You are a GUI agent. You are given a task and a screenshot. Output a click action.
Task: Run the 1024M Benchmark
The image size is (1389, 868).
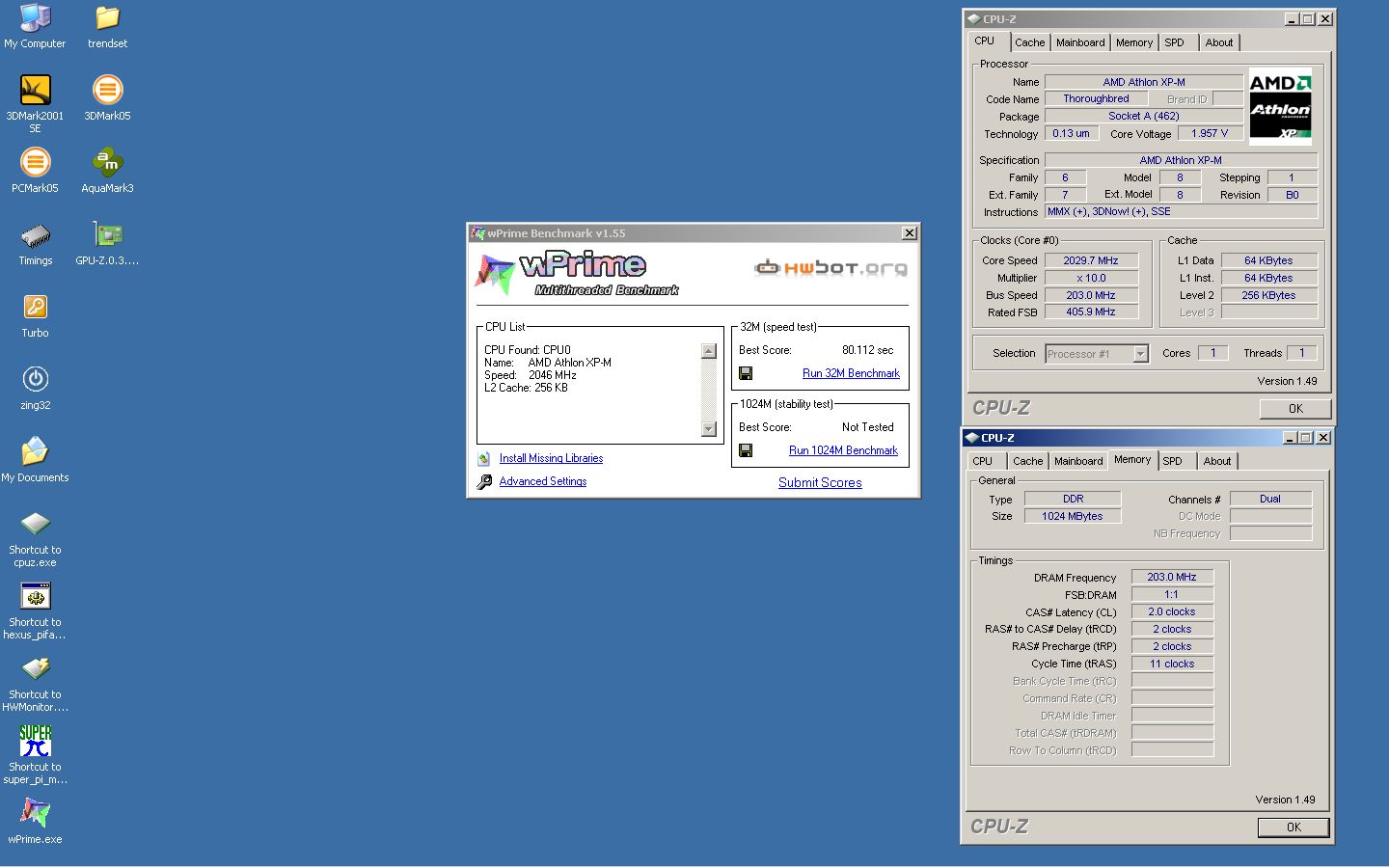[843, 450]
